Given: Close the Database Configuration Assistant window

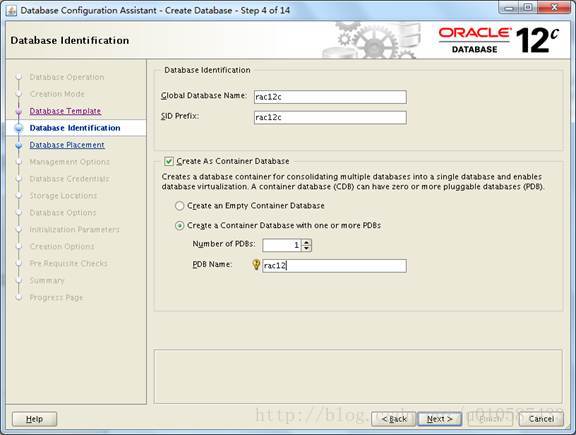Looking at the screenshot, I should click(x=554, y=7).
